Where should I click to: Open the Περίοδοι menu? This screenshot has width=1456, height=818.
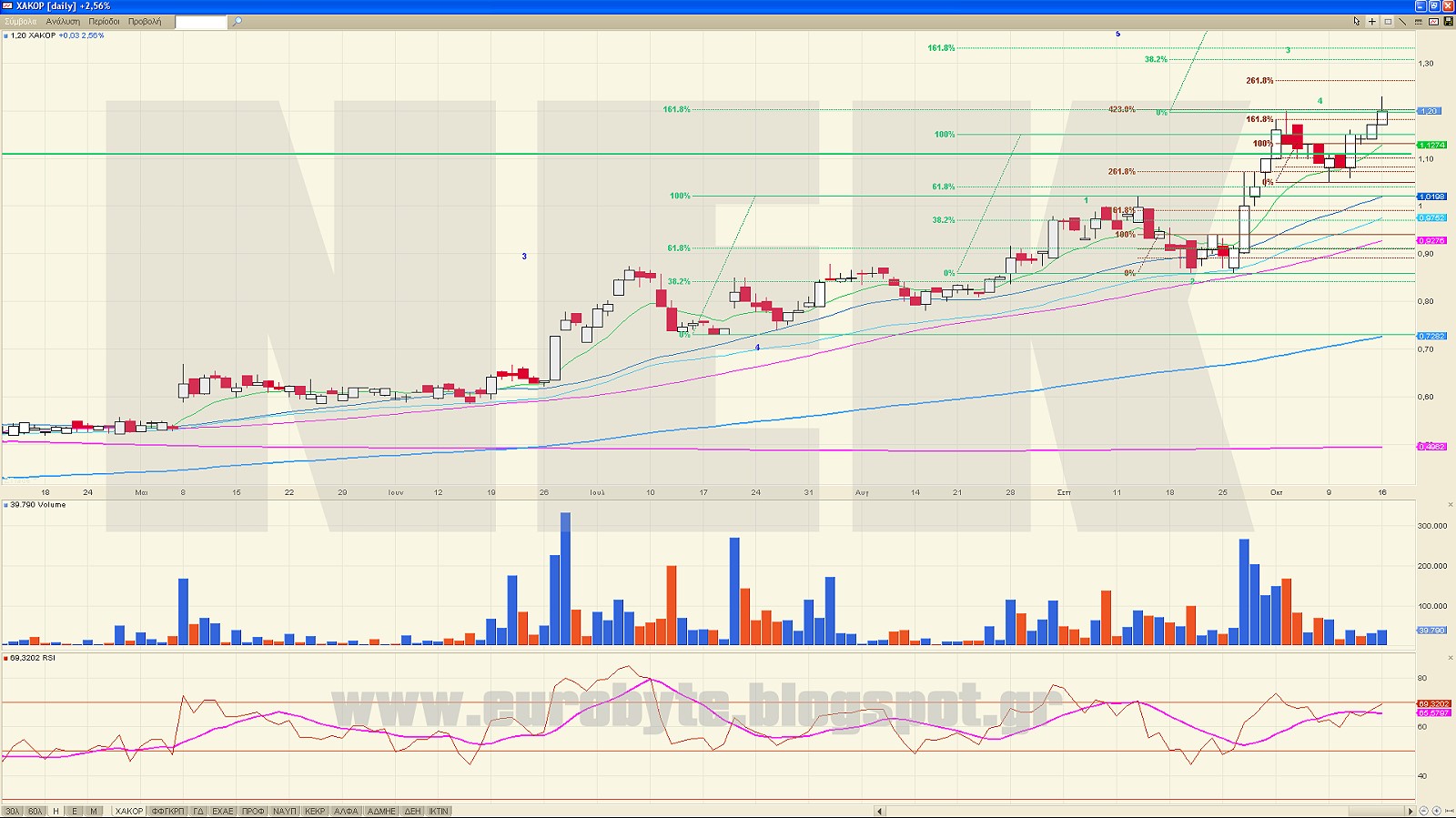(104, 22)
